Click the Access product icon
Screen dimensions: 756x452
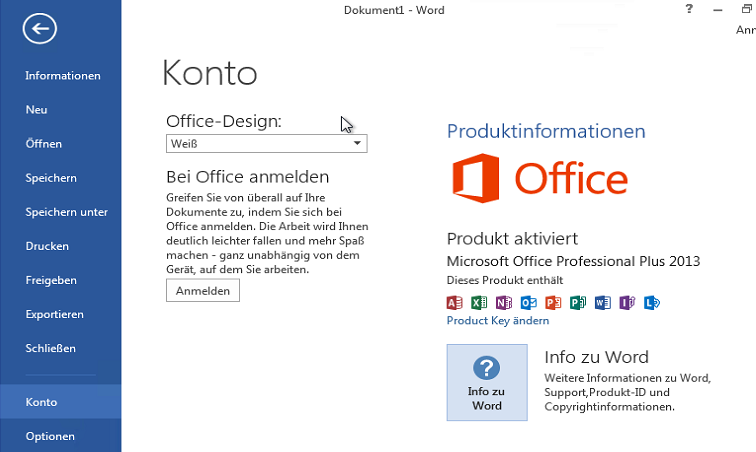point(454,302)
